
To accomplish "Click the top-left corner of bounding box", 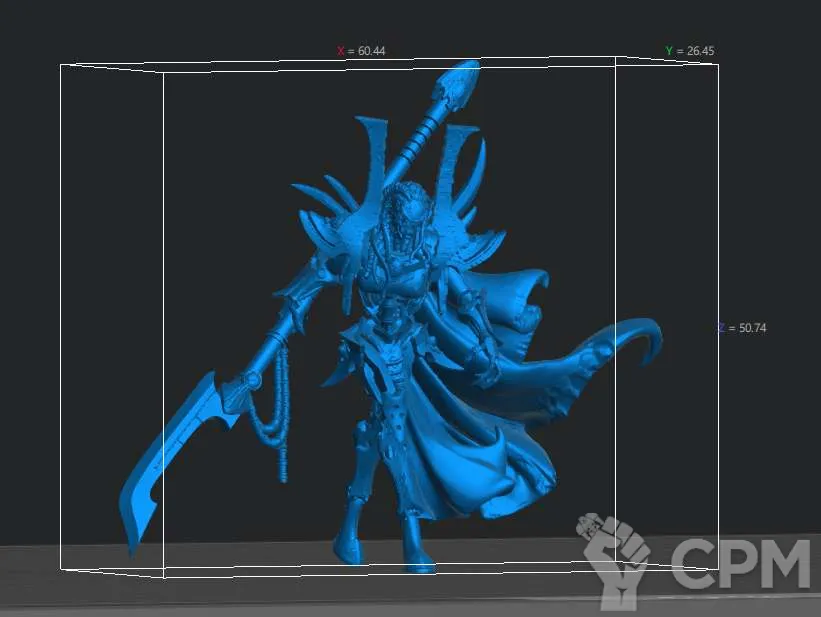I will click(61, 66).
